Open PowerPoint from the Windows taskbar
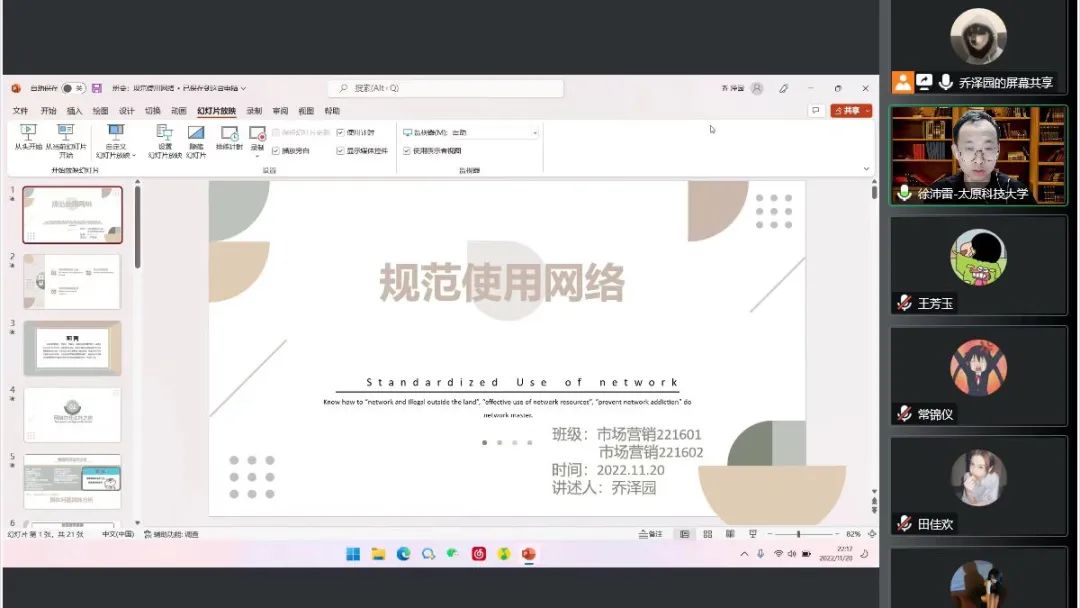The image size is (1080, 608). tap(528, 554)
